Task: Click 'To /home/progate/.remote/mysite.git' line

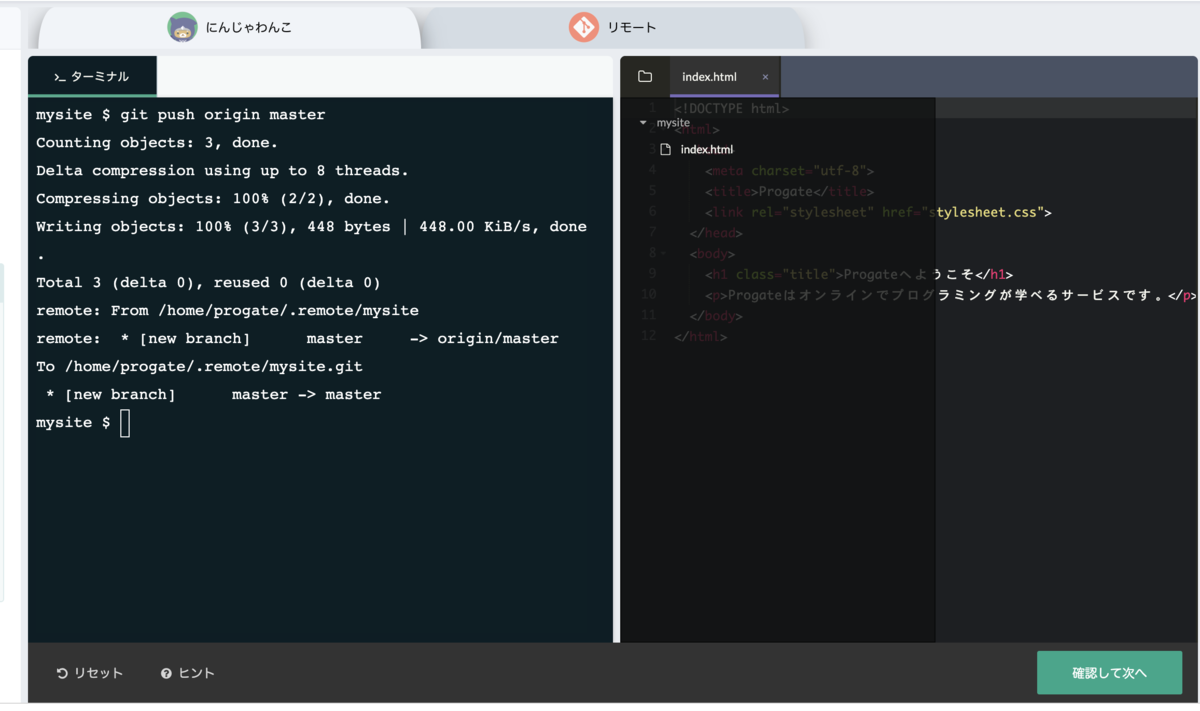Action: [x=199, y=367]
